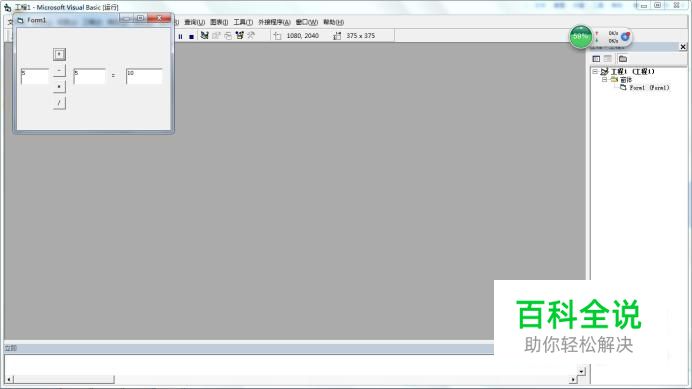Close the project explorer panel
This screenshot has width=692, height=389.
click(x=683, y=47)
